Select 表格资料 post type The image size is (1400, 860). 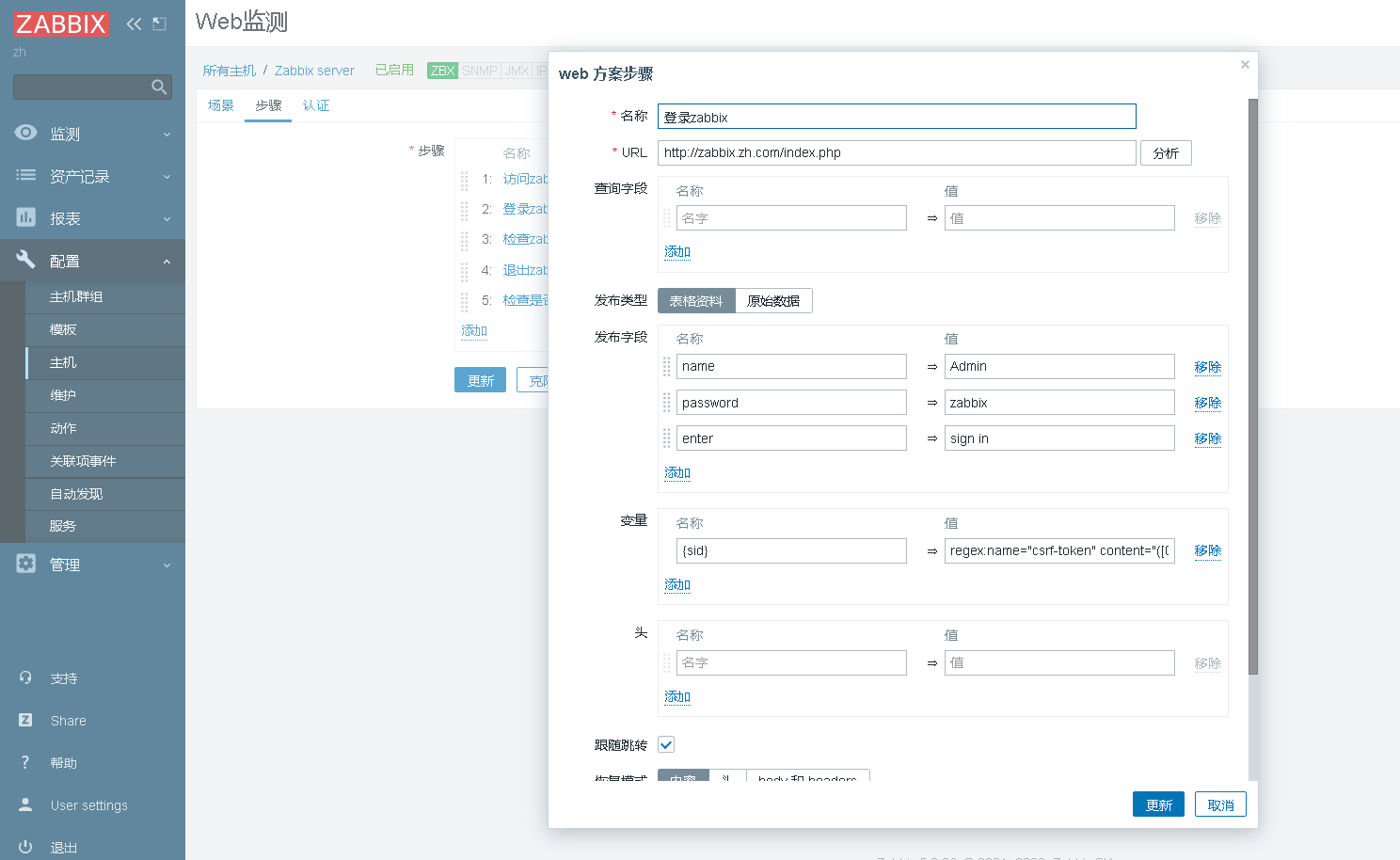[696, 301]
